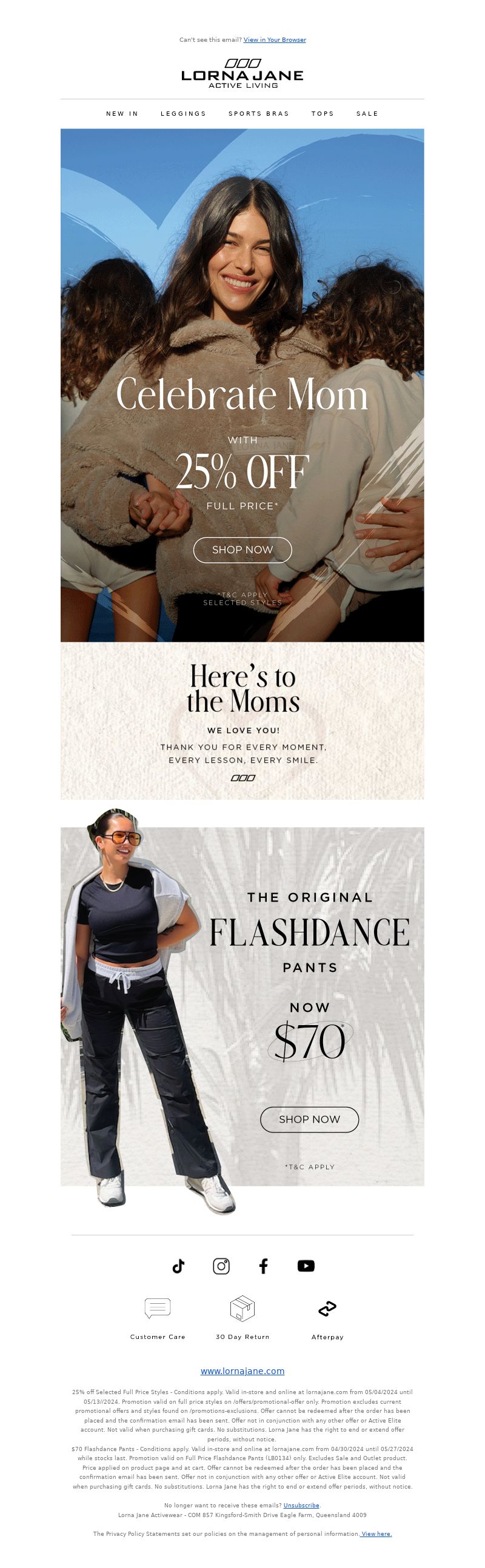Browse the SALE section
The width and height of the screenshot is (485, 1568).
click(367, 114)
